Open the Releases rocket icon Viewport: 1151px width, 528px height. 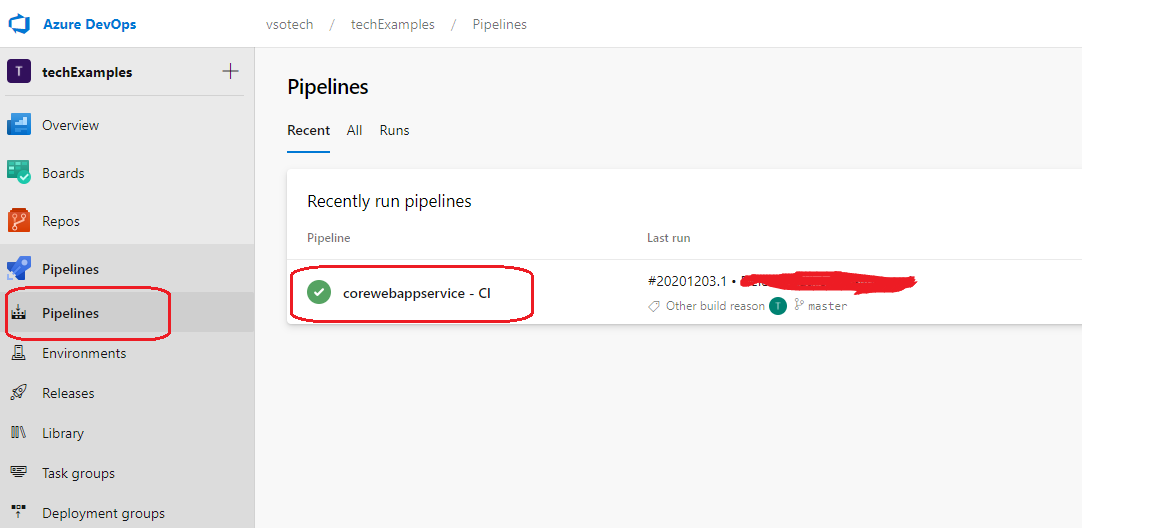[x=18, y=393]
